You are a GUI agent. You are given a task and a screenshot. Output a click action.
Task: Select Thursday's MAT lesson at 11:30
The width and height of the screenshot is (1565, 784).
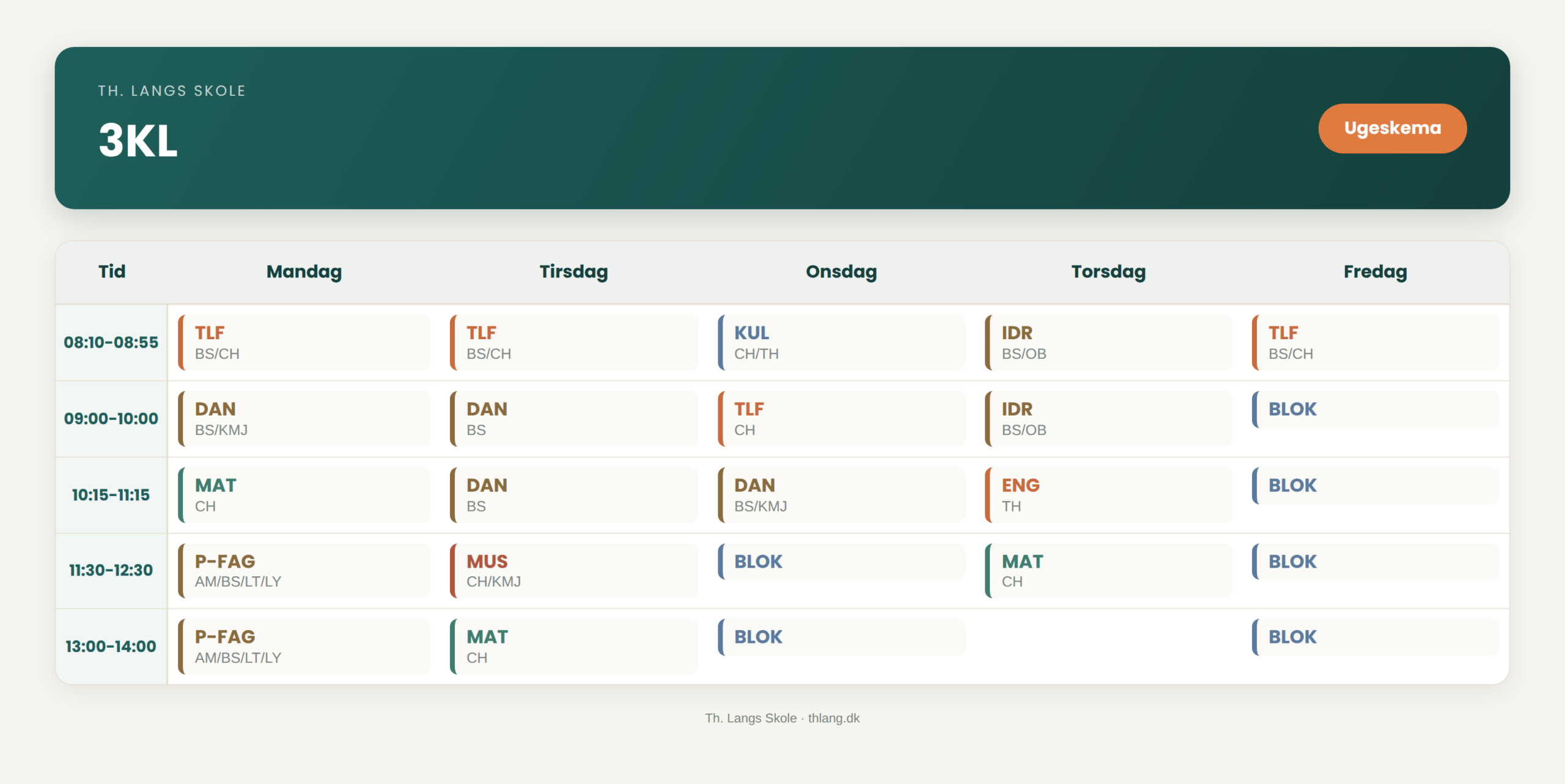point(1108,571)
